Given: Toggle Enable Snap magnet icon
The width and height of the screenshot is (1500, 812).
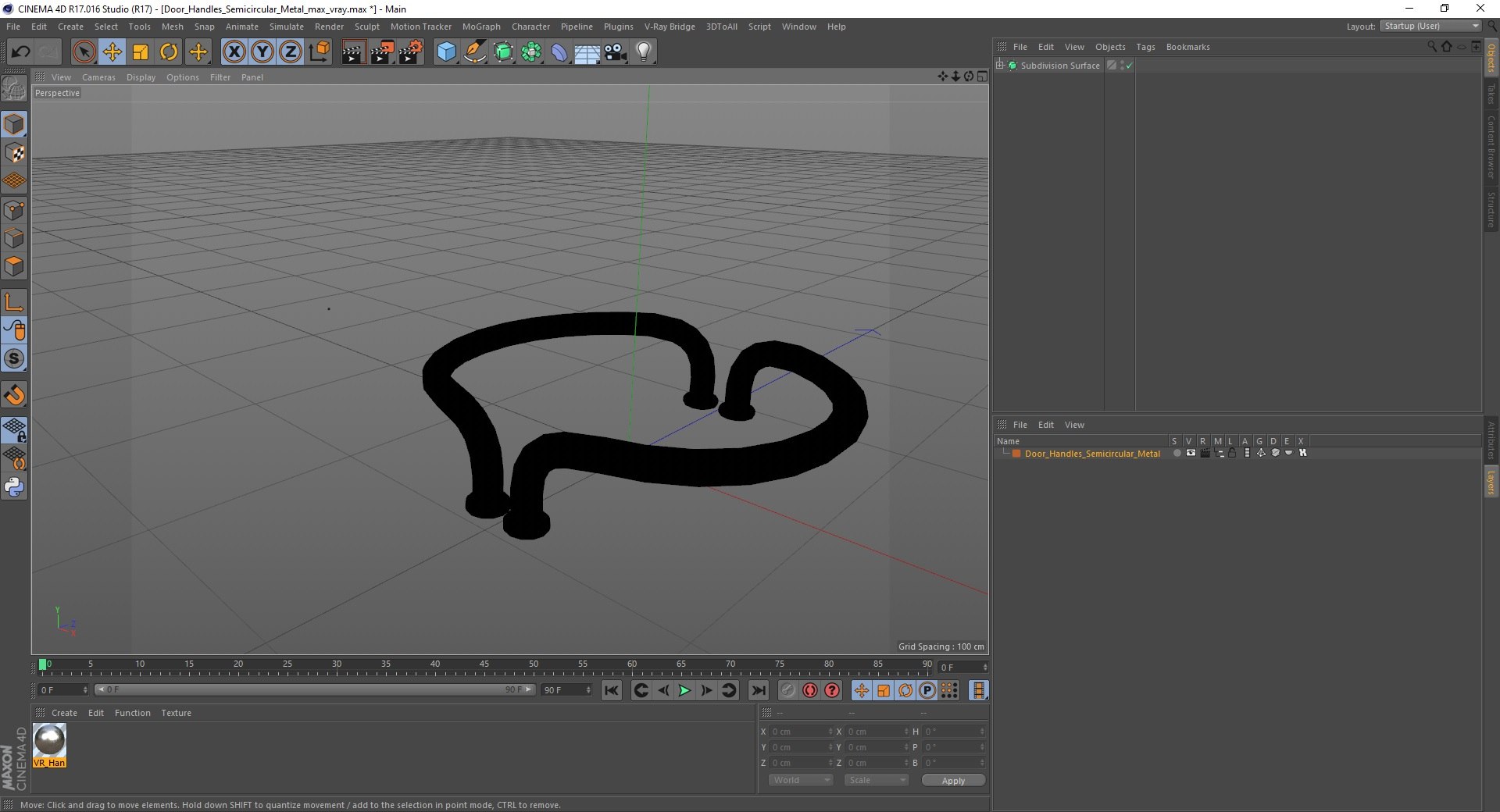Looking at the screenshot, I should click(x=14, y=395).
